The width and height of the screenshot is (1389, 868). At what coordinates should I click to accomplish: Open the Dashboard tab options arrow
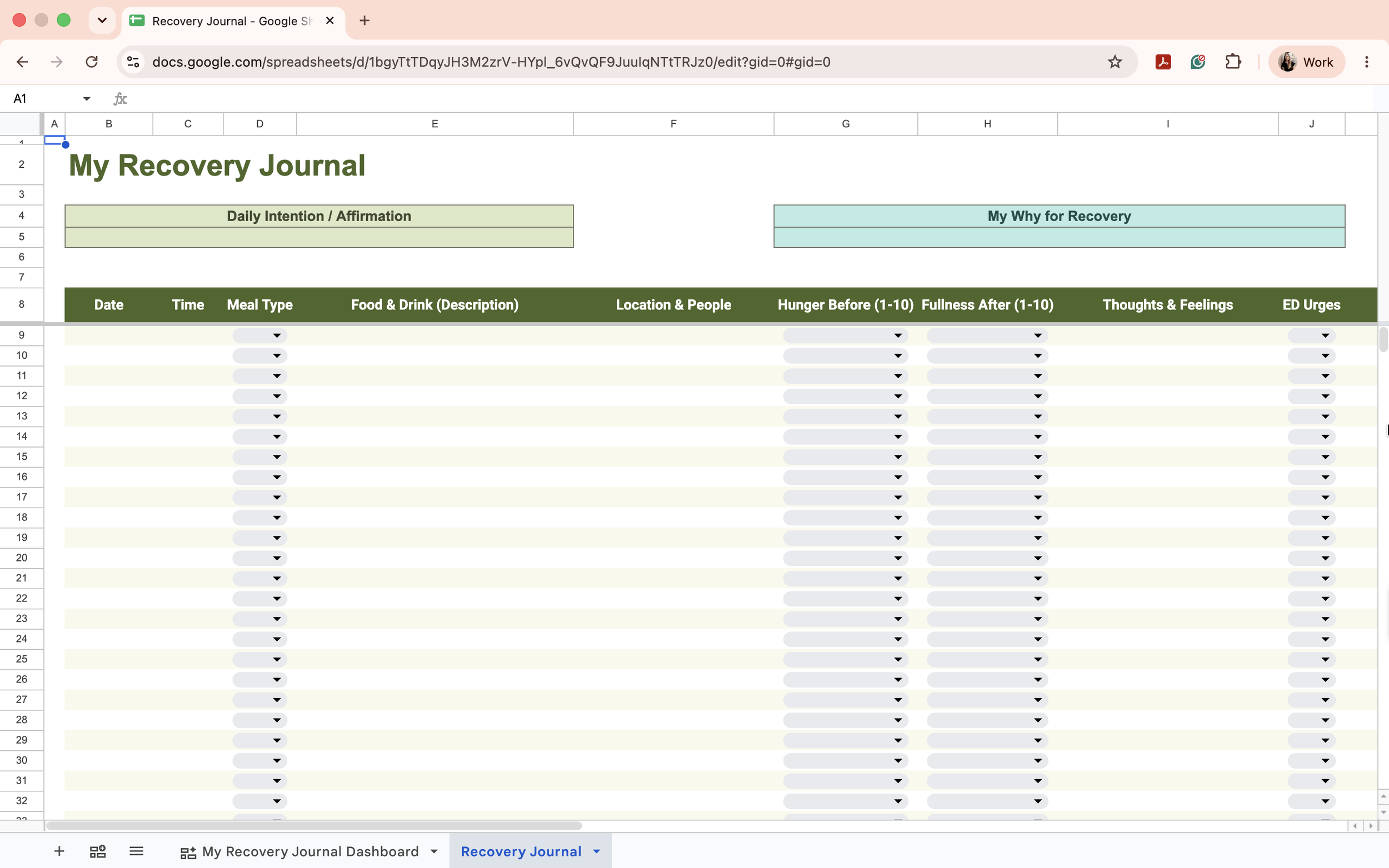pyautogui.click(x=434, y=851)
